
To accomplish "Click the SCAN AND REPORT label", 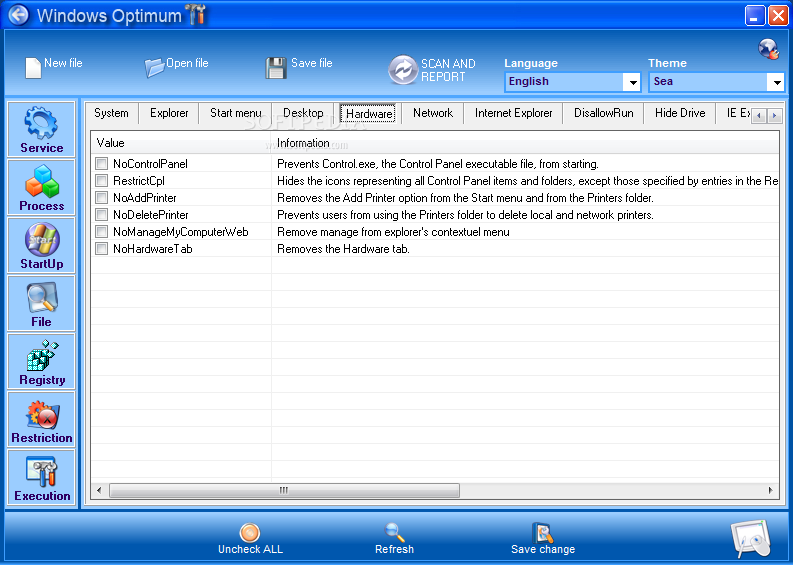I will click(x=448, y=70).
